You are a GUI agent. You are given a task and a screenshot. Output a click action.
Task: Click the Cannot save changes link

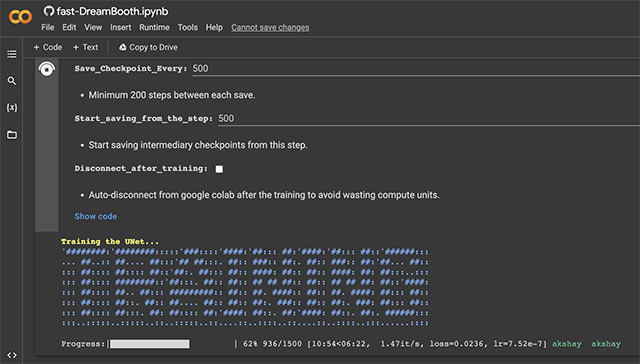pos(270,27)
